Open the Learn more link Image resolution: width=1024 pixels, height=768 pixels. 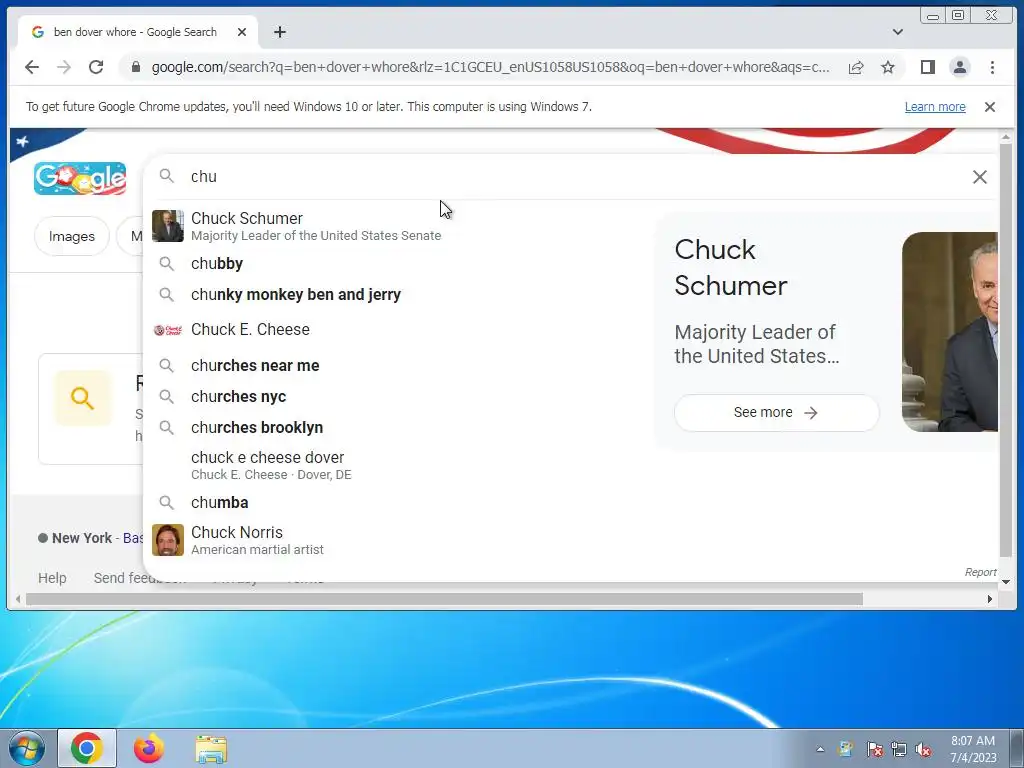(935, 107)
